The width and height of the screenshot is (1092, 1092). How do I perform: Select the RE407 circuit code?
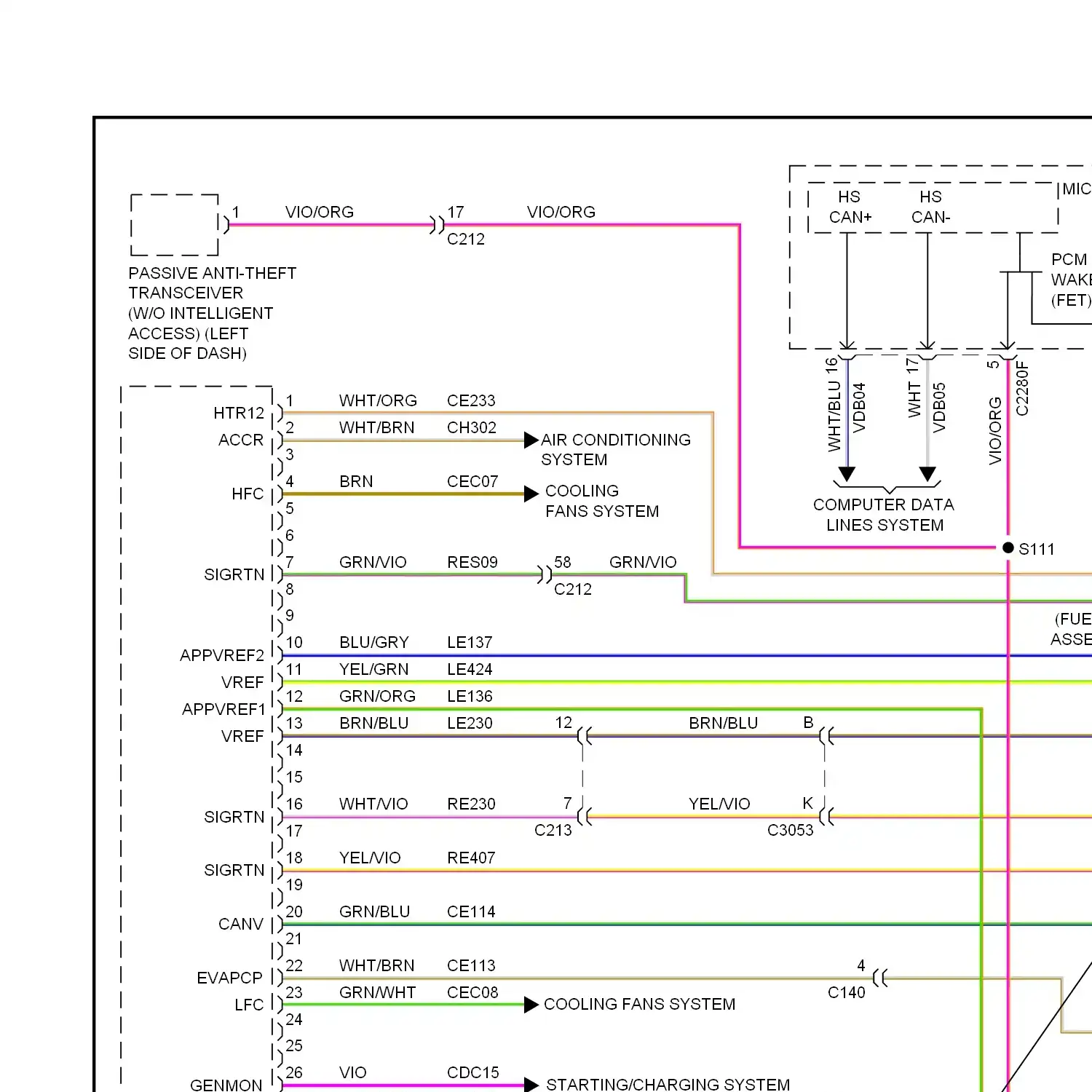[471, 858]
